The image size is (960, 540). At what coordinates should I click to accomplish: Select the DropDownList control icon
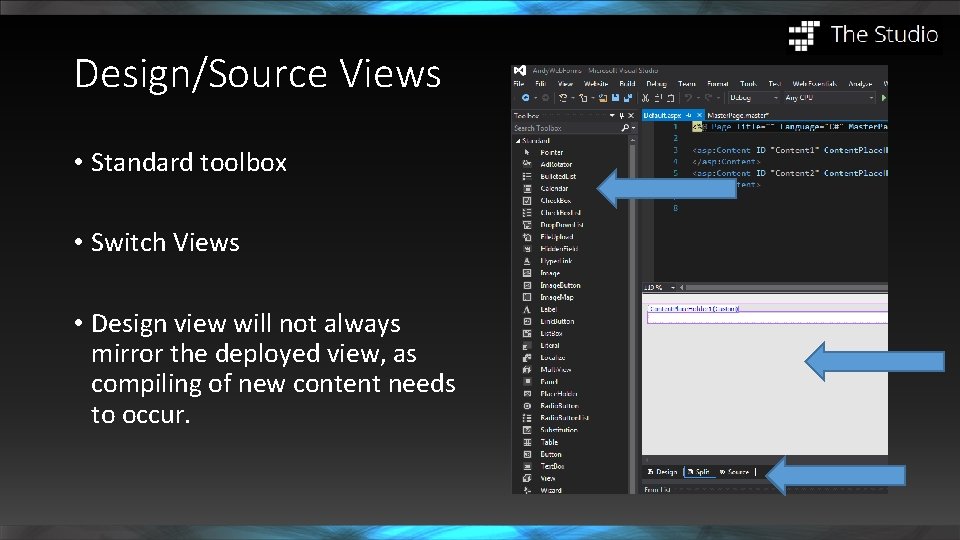[x=527, y=225]
